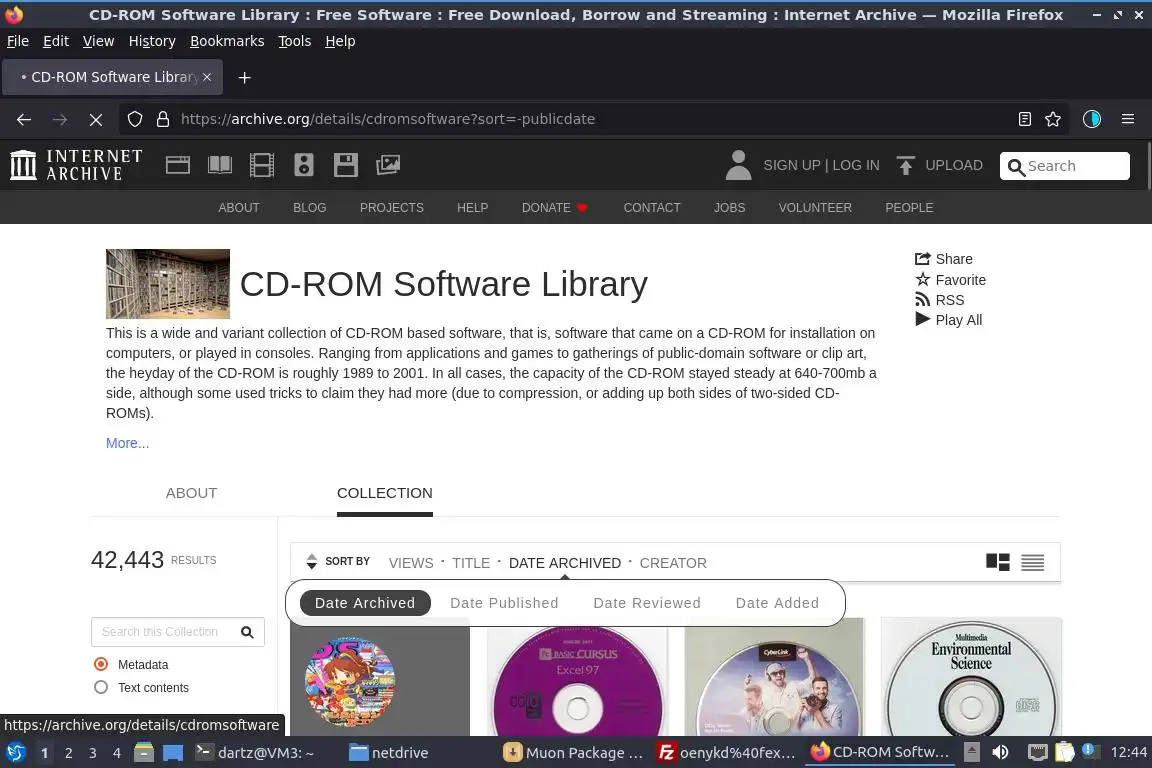Viewport: 1152px width, 768px height.
Task: Open the Edit menu
Action: [x=56, y=41]
